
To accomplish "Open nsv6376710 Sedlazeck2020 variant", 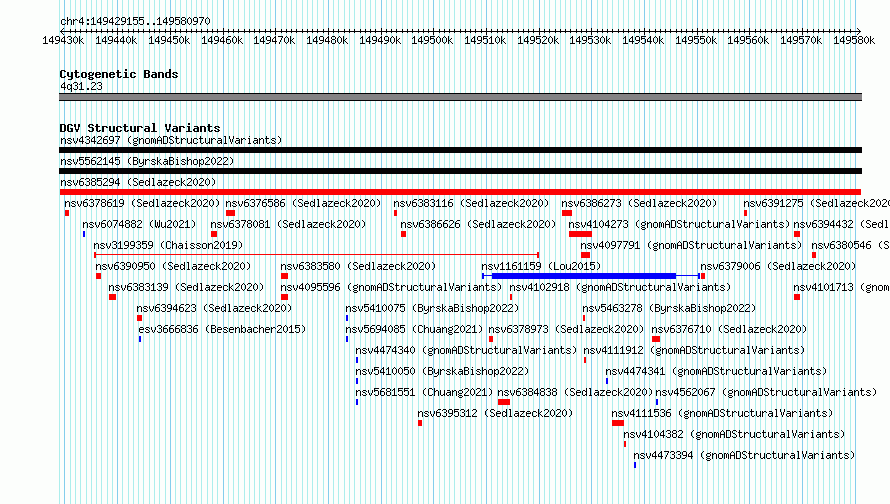I will (x=729, y=329).
